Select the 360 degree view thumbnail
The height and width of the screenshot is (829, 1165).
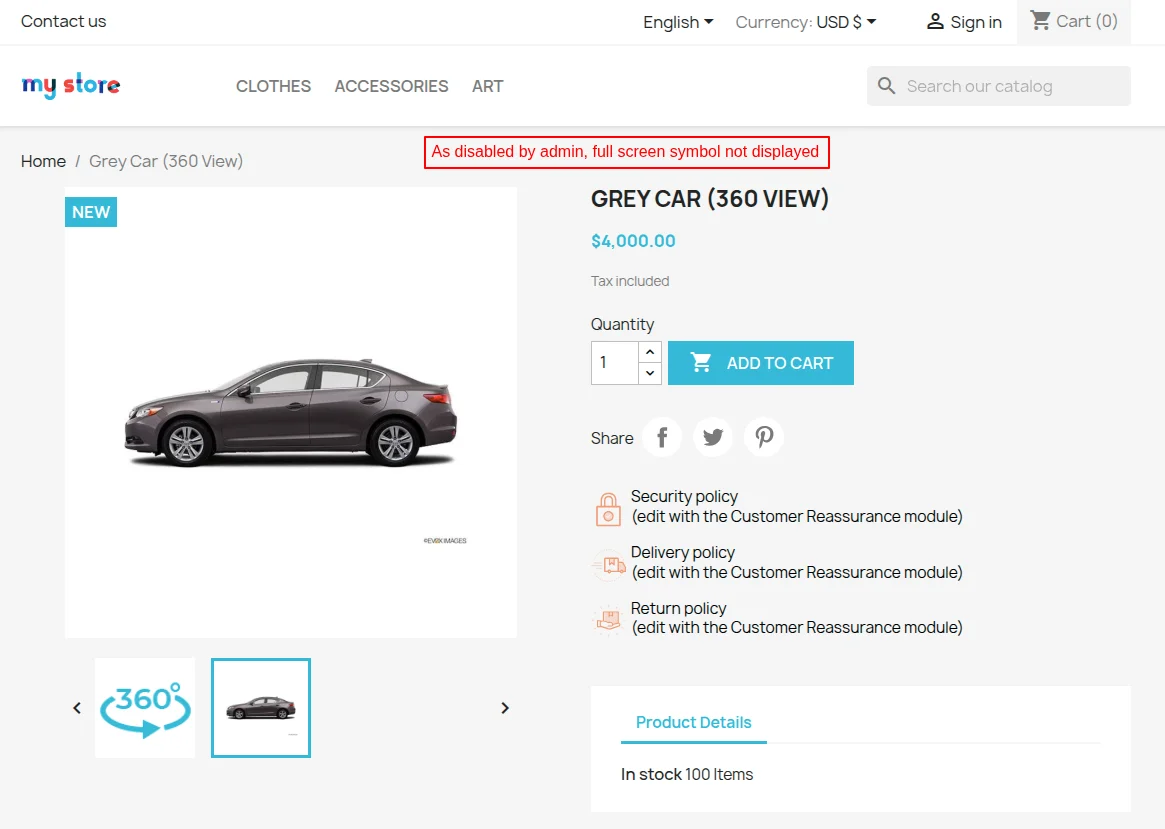pos(145,707)
